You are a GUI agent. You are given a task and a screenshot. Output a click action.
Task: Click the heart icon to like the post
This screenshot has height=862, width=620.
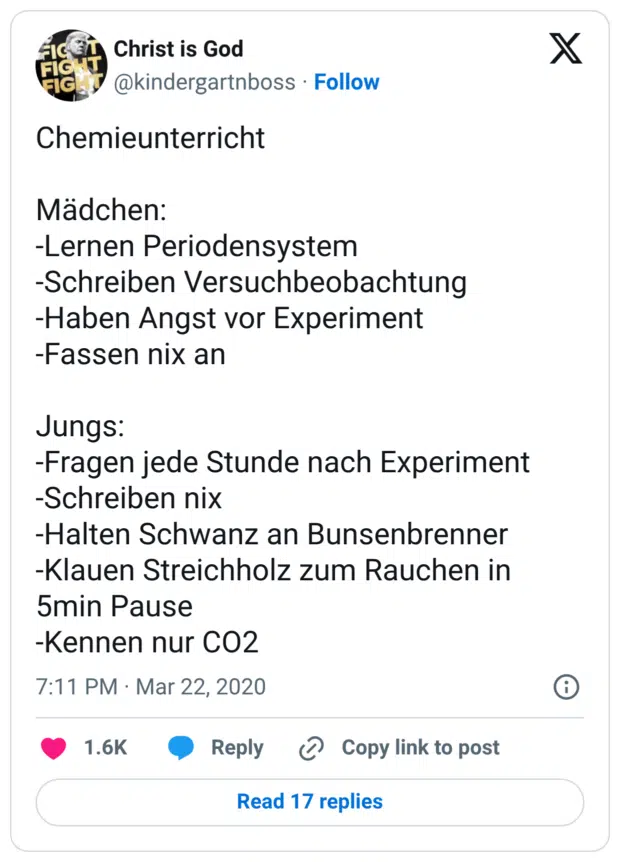coord(52,747)
